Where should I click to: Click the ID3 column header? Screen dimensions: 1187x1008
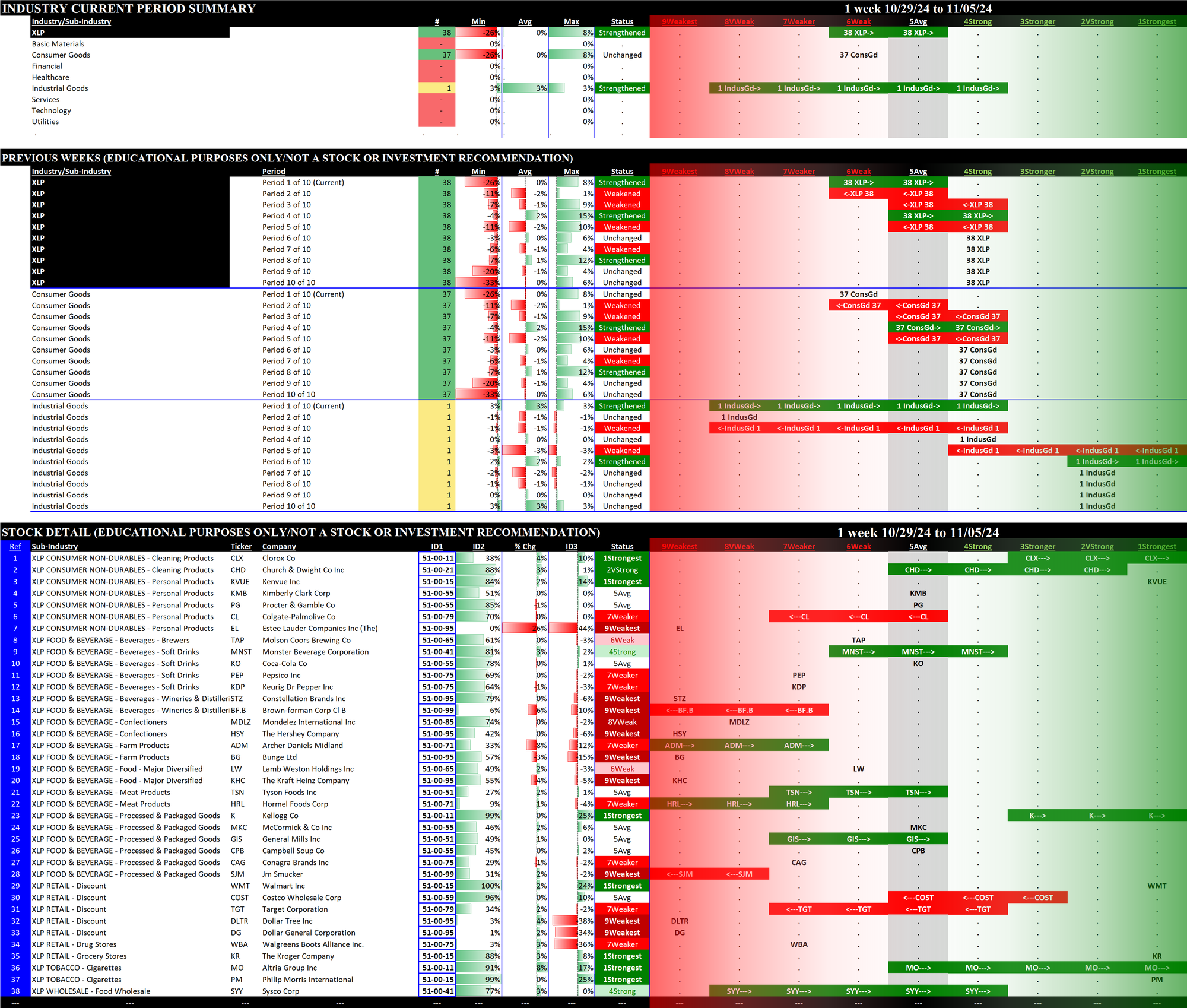(571, 546)
